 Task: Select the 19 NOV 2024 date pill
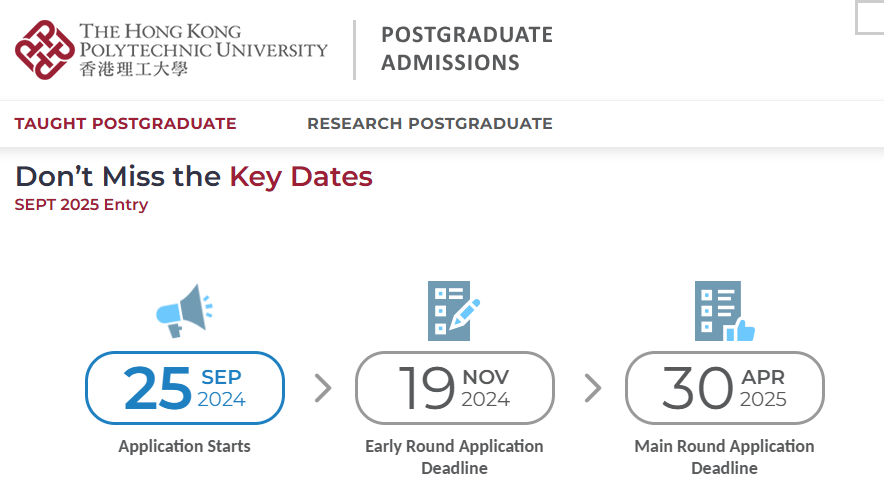pyautogui.click(x=454, y=388)
